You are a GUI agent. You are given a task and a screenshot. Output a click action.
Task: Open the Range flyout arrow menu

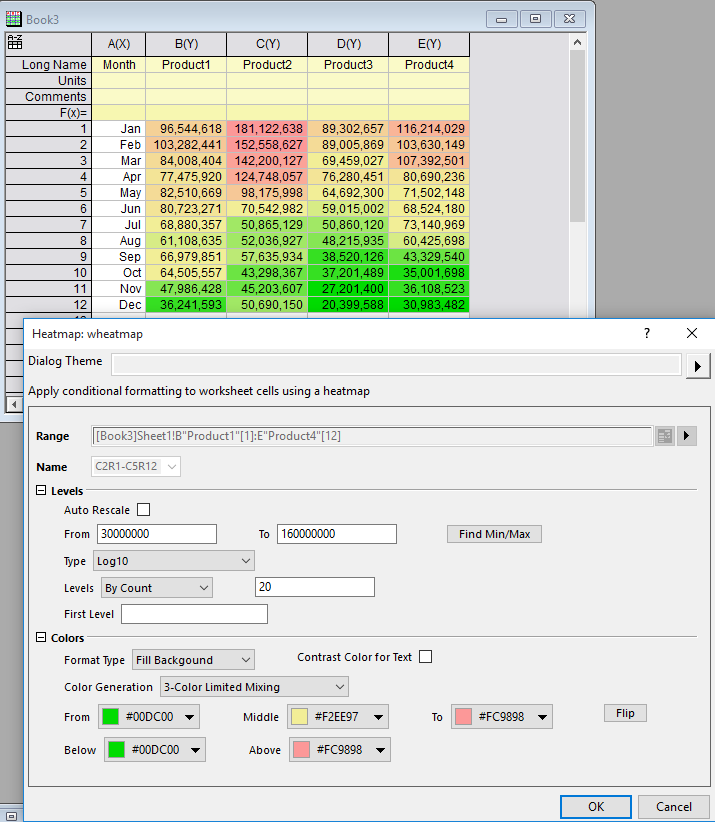[x=687, y=436]
